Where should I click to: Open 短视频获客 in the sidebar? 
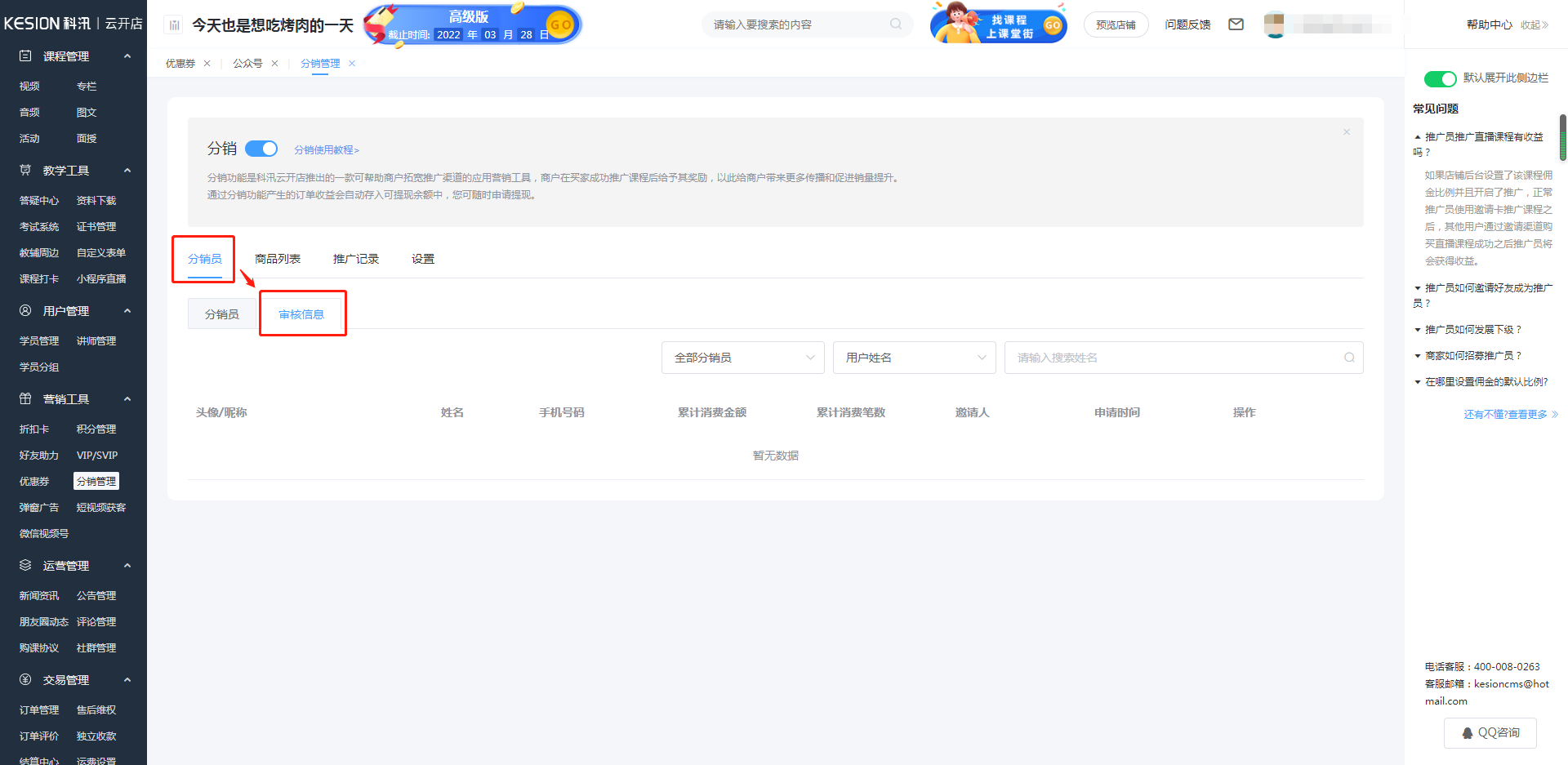(101, 508)
